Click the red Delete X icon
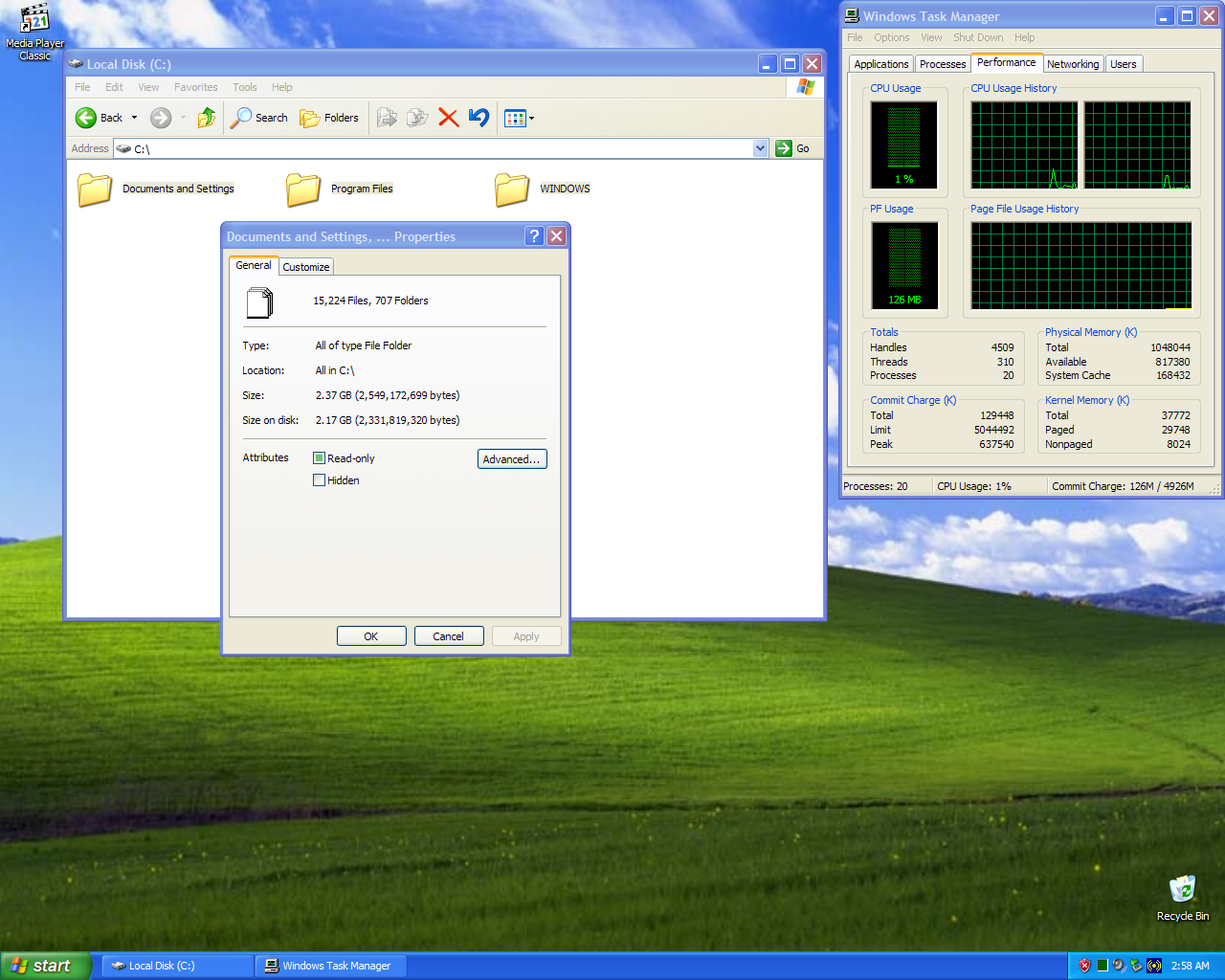Screen dimensions: 1225x980 click(x=448, y=118)
